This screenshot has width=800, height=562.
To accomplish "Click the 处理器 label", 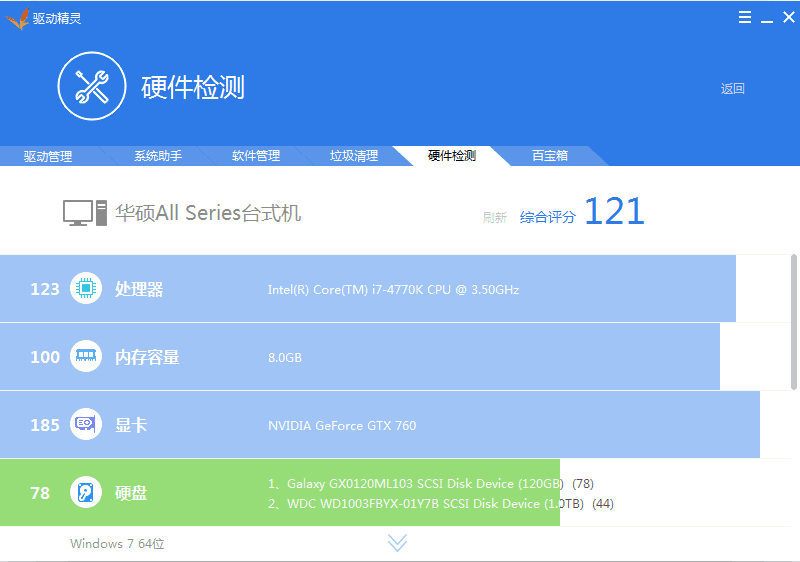I will (x=139, y=289).
